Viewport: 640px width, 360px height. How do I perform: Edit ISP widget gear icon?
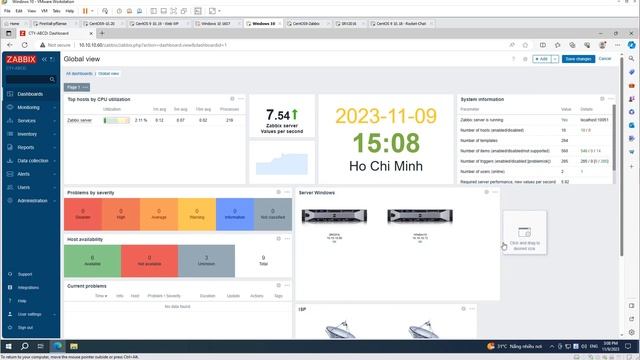click(463, 309)
